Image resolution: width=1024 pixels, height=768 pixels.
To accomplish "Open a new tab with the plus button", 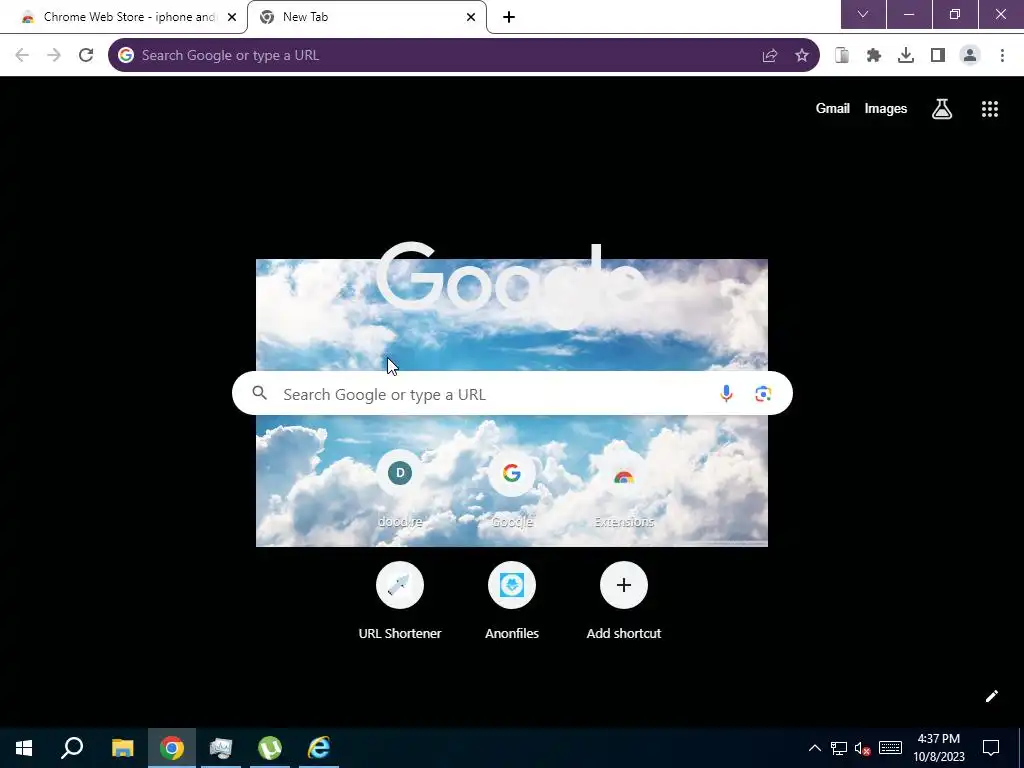I will tap(509, 17).
